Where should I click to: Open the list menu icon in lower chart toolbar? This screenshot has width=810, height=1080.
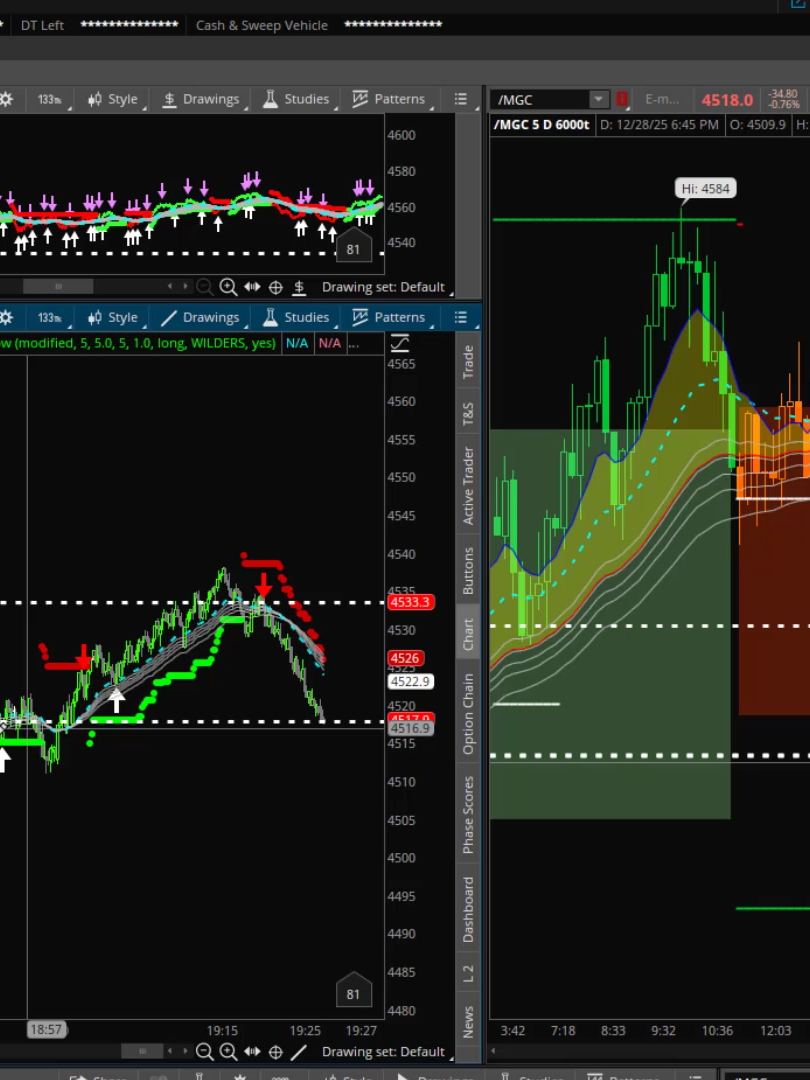coord(461,318)
